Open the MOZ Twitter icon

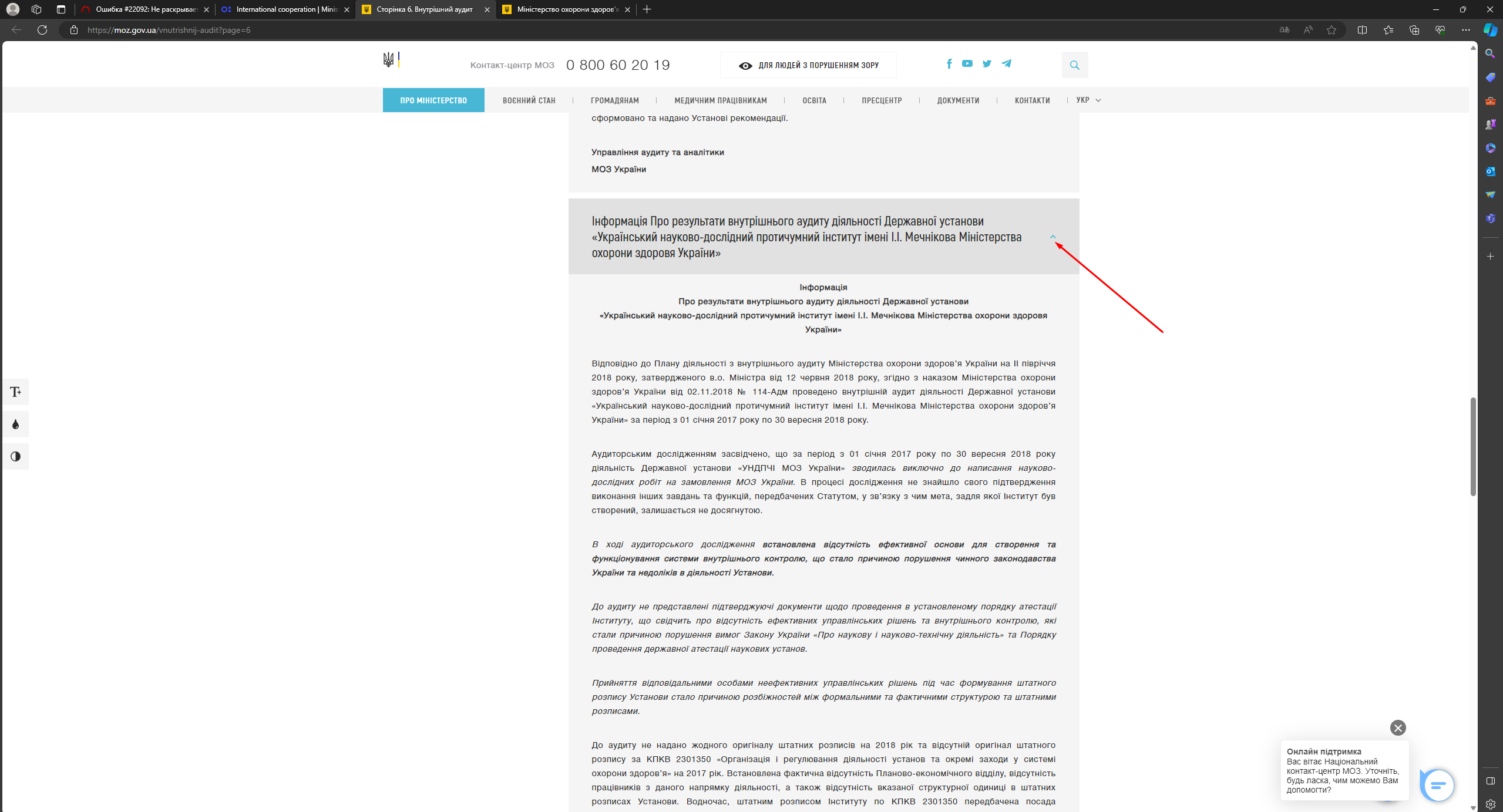pos(987,63)
